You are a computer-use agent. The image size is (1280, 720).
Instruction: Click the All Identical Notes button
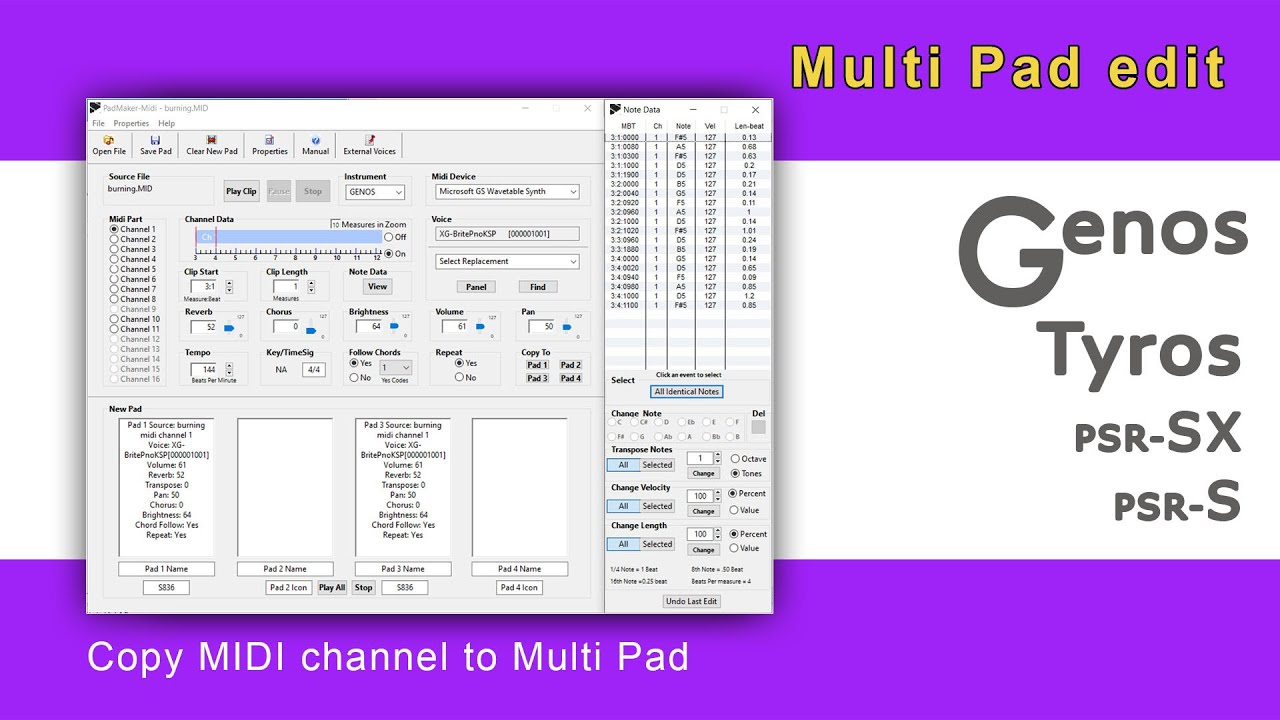click(x=686, y=392)
